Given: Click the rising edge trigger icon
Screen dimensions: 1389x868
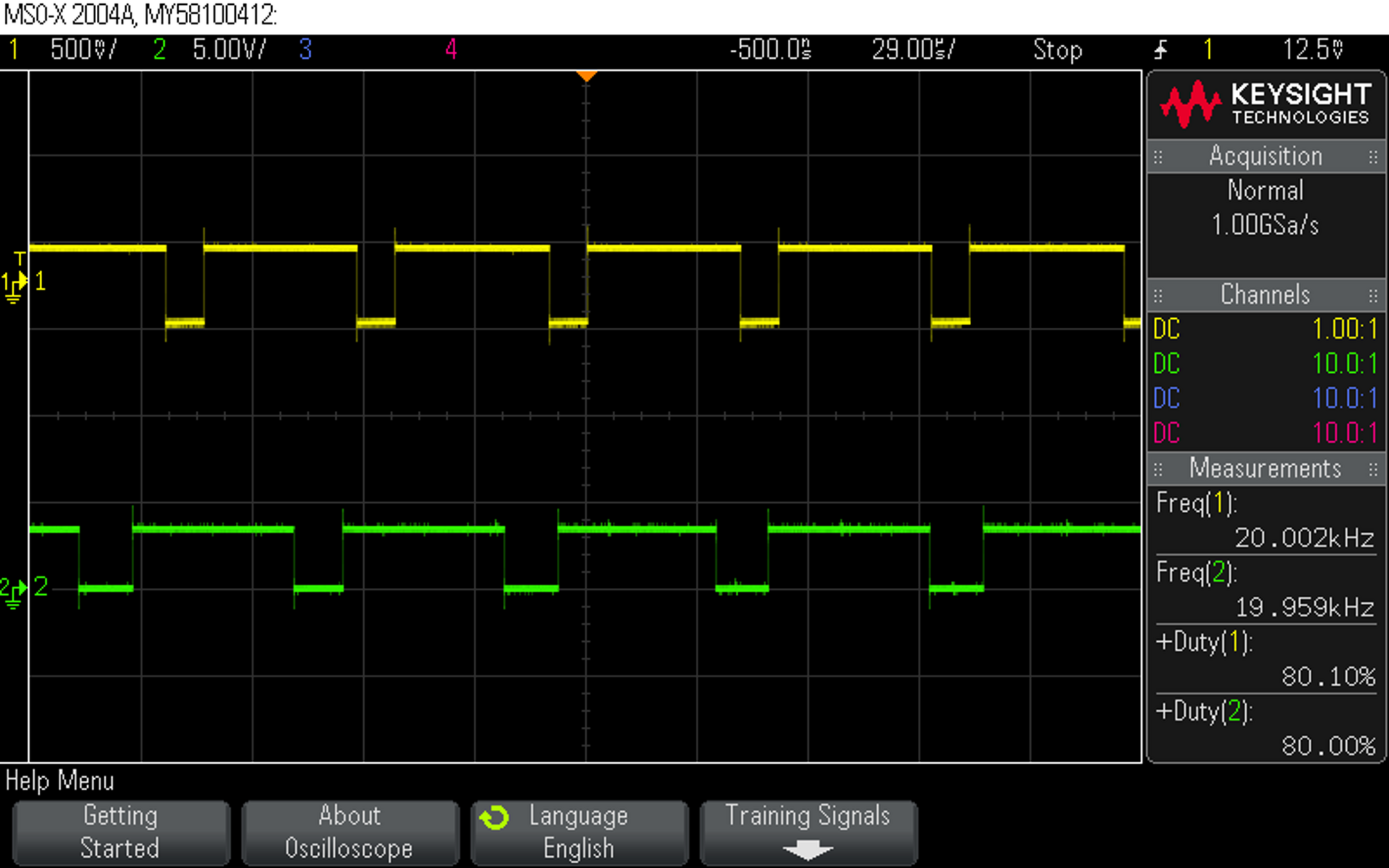Looking at the screenshot, I should click(1161, 50).
